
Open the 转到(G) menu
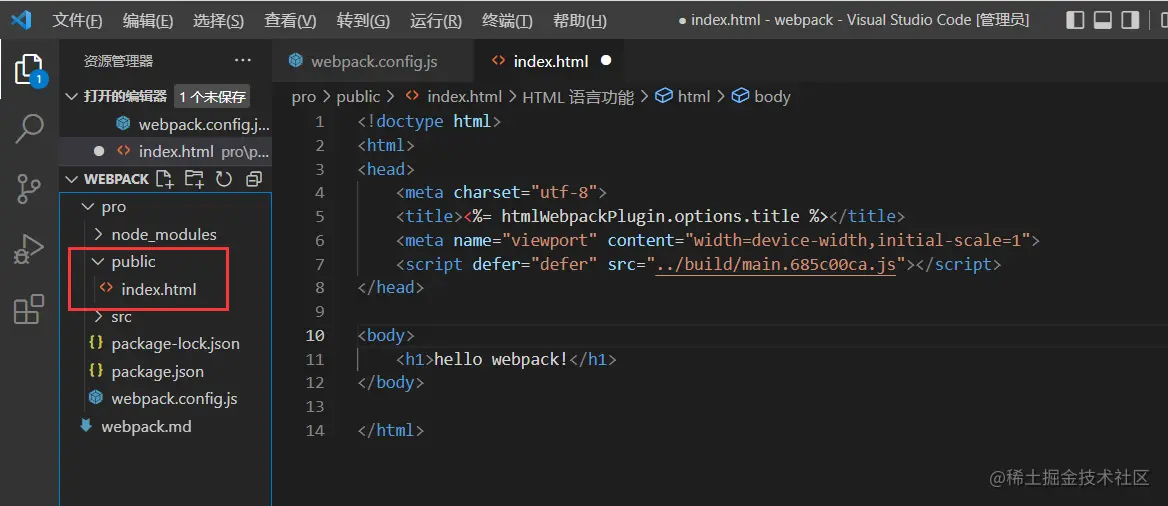[363, 21]
